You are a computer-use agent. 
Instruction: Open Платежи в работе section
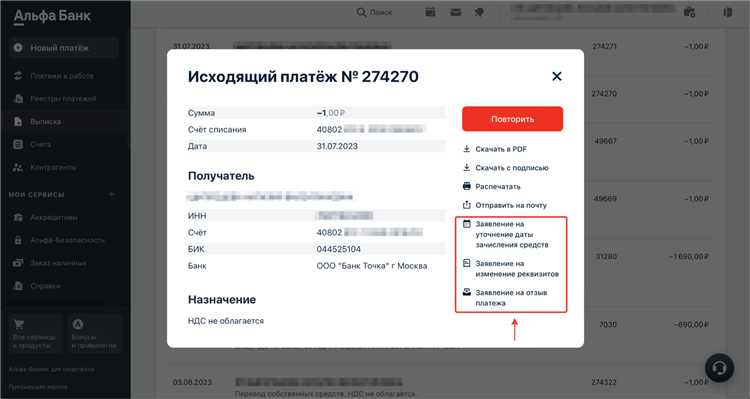(54, 76)
